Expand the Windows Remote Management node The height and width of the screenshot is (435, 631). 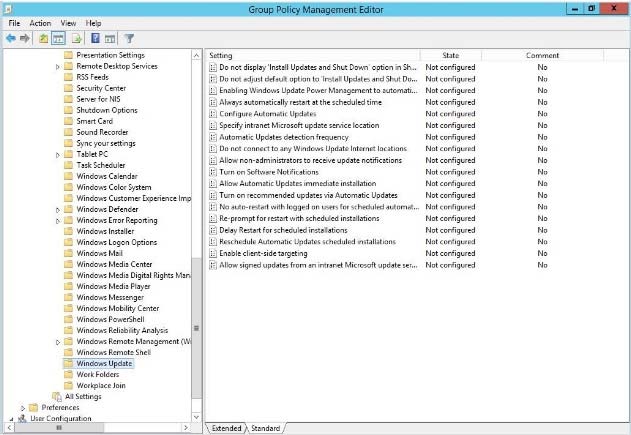coord(58,342)
